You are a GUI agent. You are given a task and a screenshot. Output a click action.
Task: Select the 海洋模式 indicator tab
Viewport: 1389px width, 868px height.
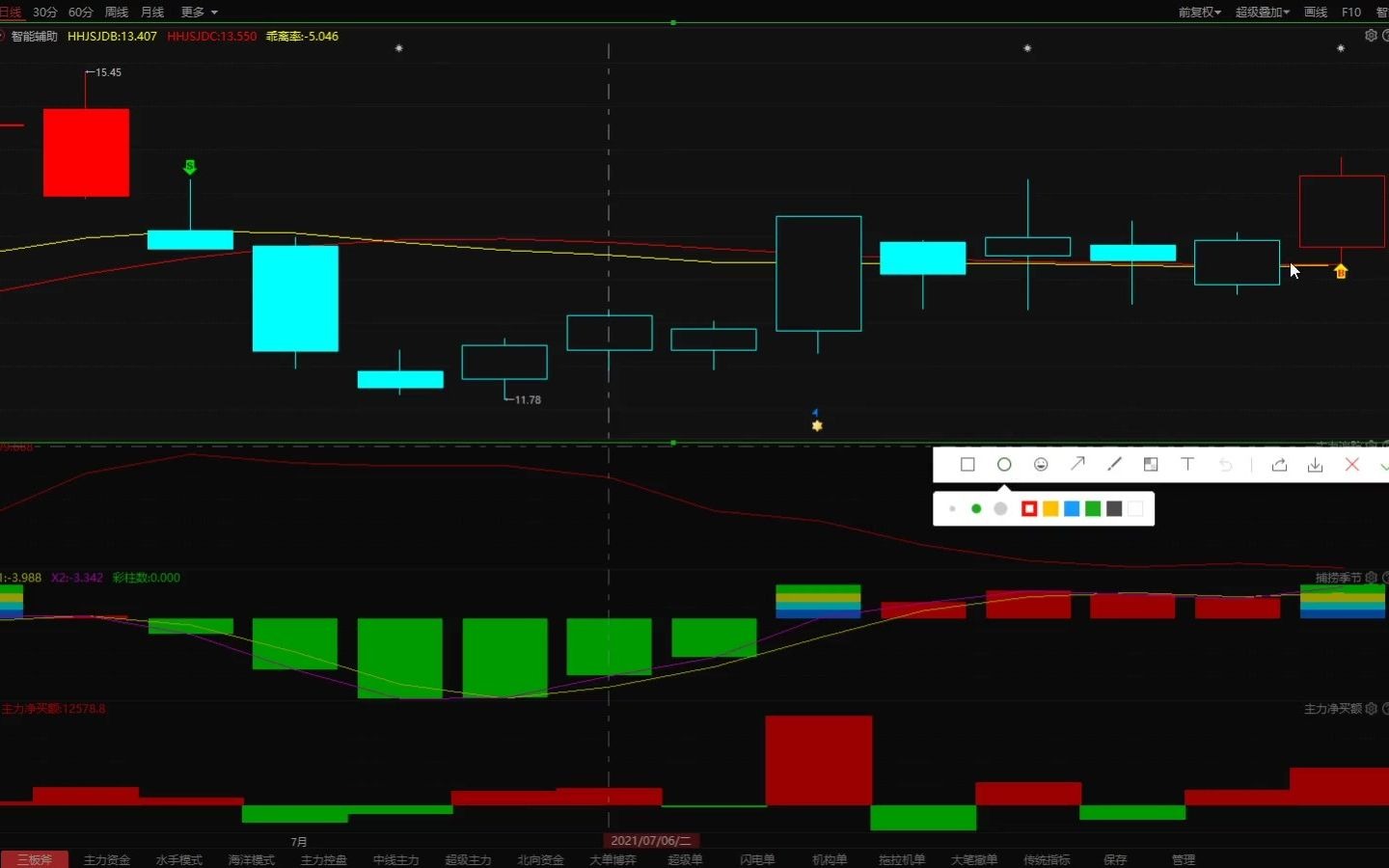pos(252,859)
